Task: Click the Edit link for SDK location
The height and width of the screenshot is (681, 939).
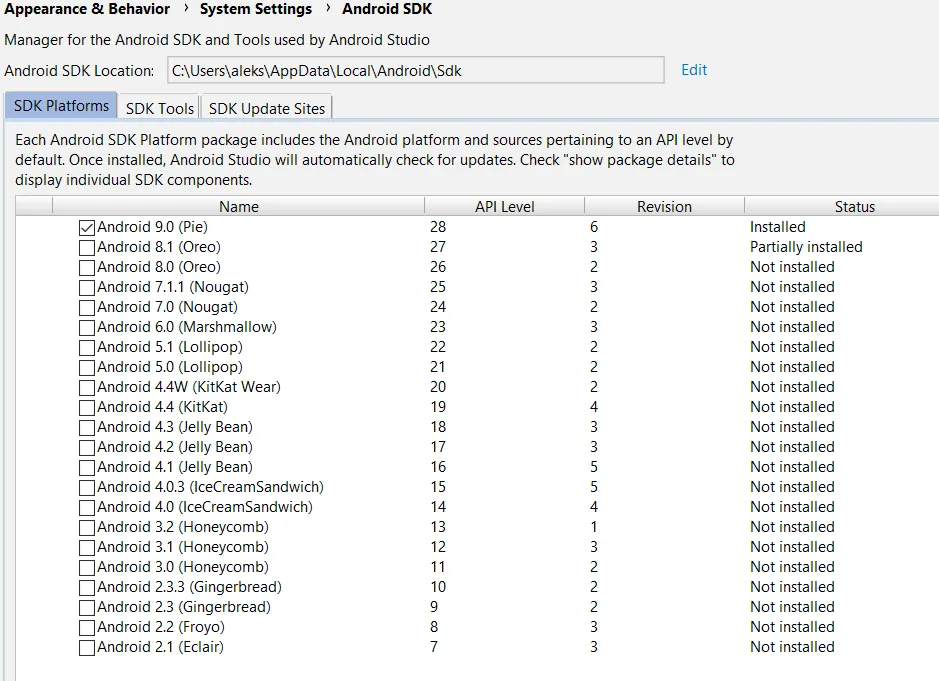Action: [694, 70]
